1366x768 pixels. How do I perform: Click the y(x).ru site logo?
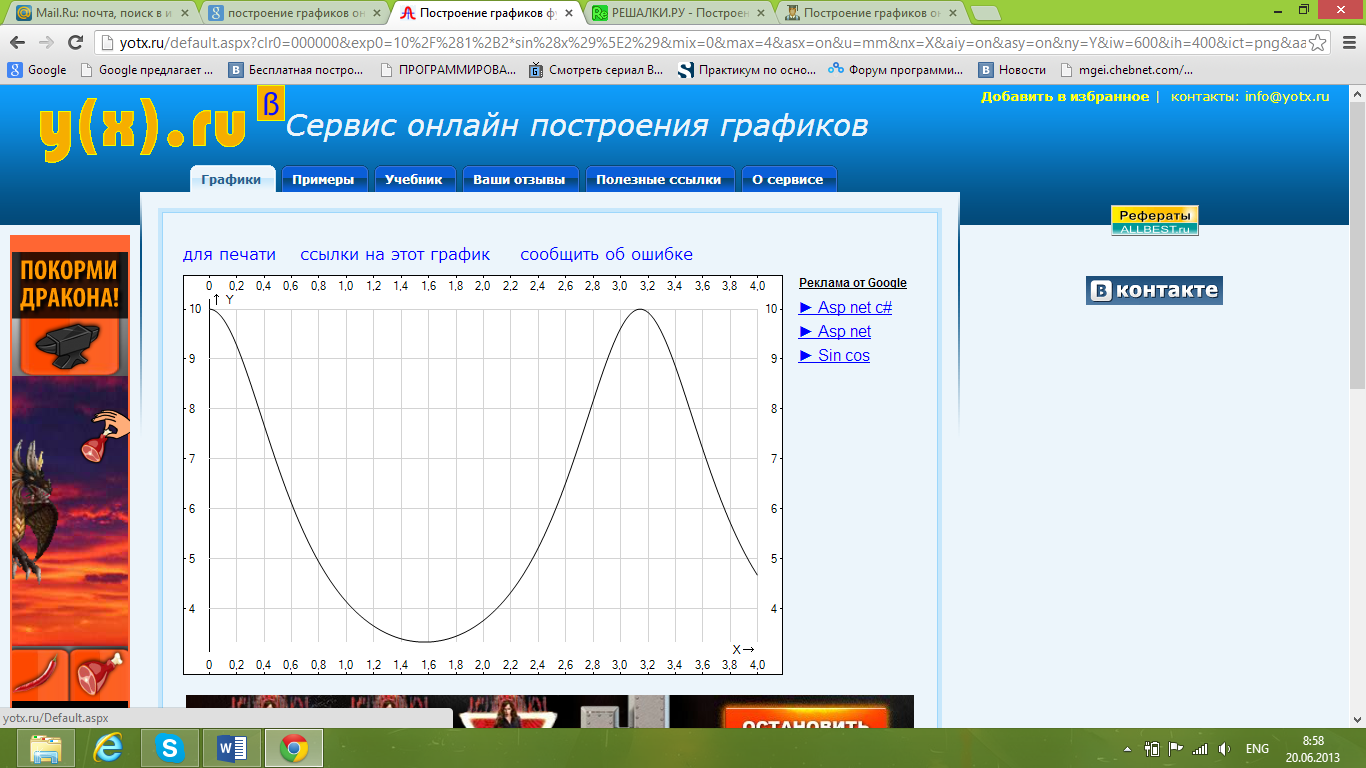[x=143, y=130]
